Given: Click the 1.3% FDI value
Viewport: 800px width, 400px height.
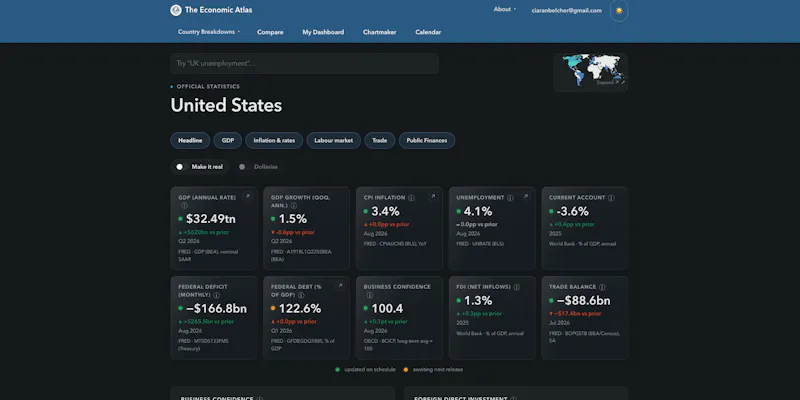Looking at the screenshot, I should pos(478,301).
